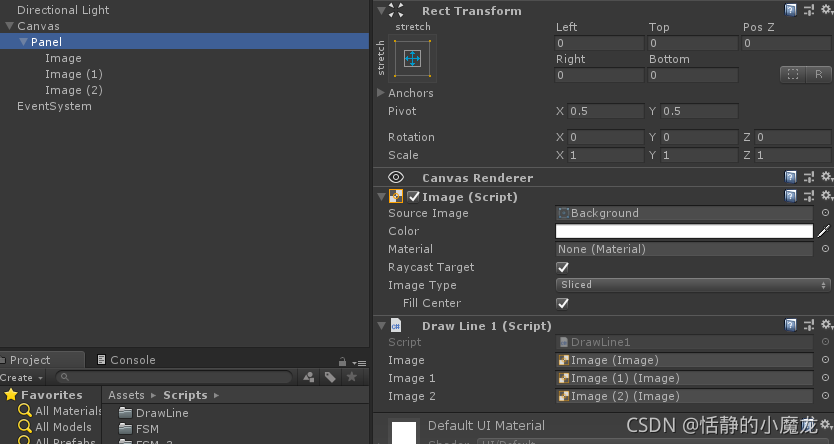
Task: Open Image (Script) gear settings menu
Action: [827, 196]
